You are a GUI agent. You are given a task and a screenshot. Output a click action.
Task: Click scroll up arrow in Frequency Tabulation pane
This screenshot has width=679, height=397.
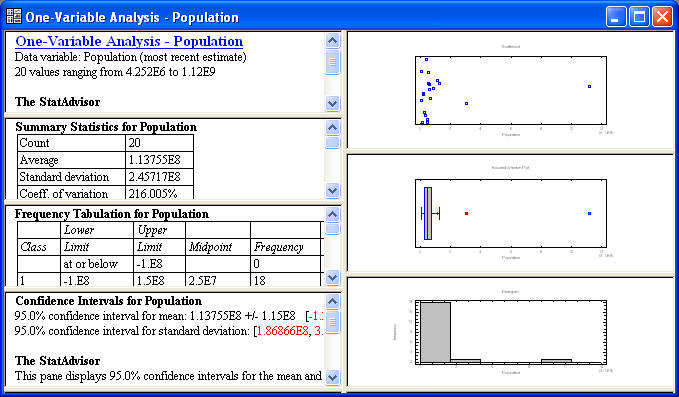[332, 214]
